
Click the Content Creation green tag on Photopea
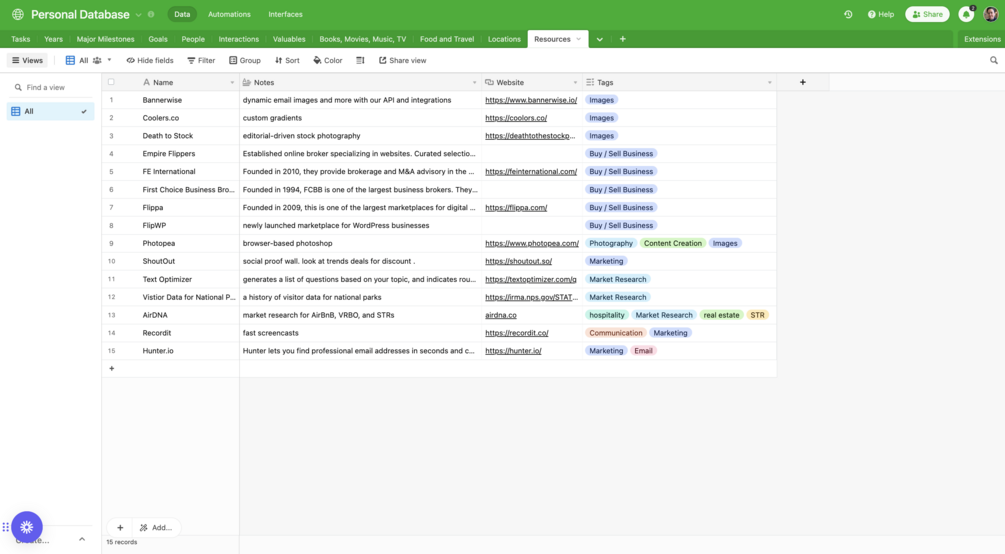point(672,243)
